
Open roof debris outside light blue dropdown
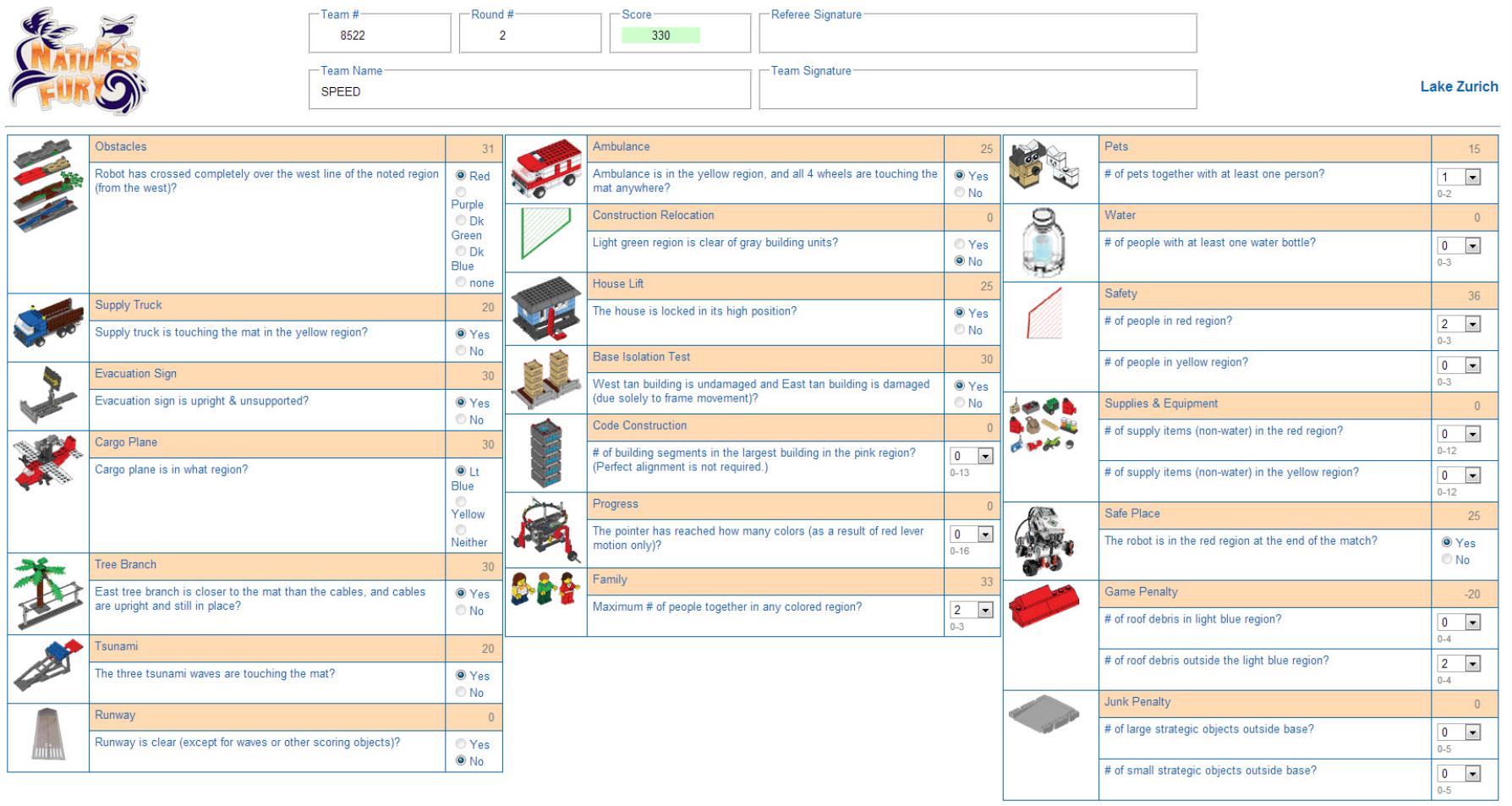click(x=1472, y=664)
